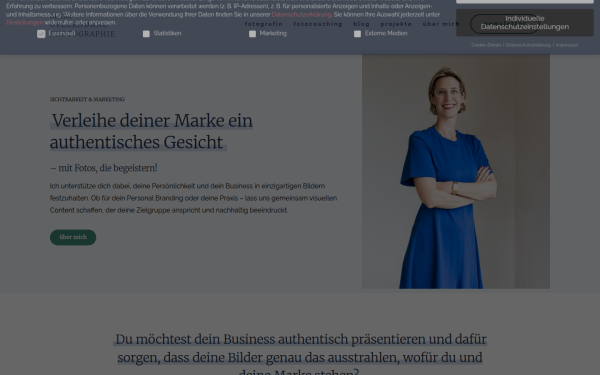Open the Cookie-Details footer link
600x375 pixels.
[486, 45]
